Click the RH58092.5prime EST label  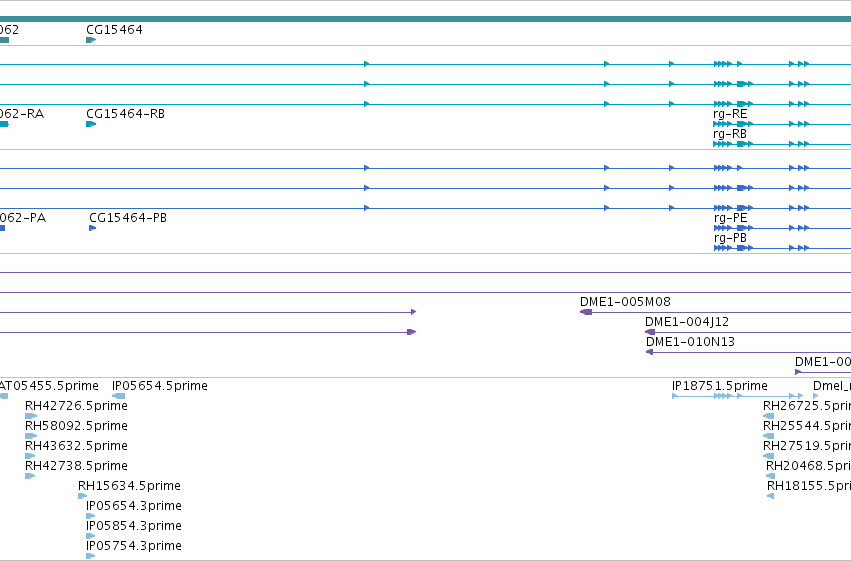pyautogui.click(x=77, y=426)
